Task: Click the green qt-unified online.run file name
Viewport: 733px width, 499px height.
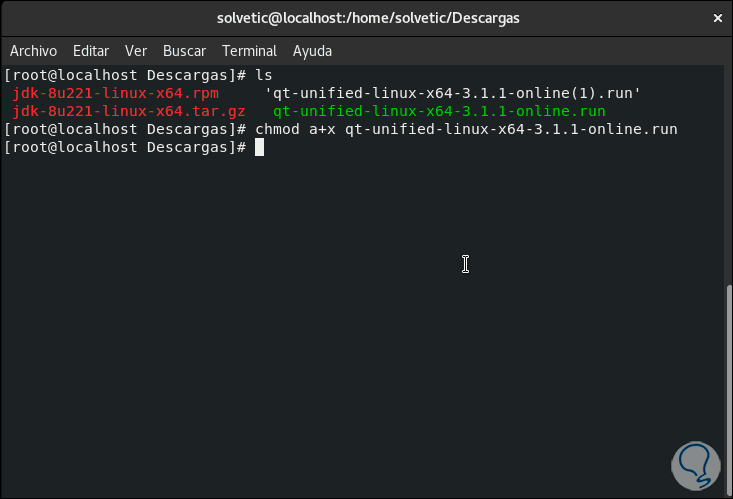Action: (439, 111)
